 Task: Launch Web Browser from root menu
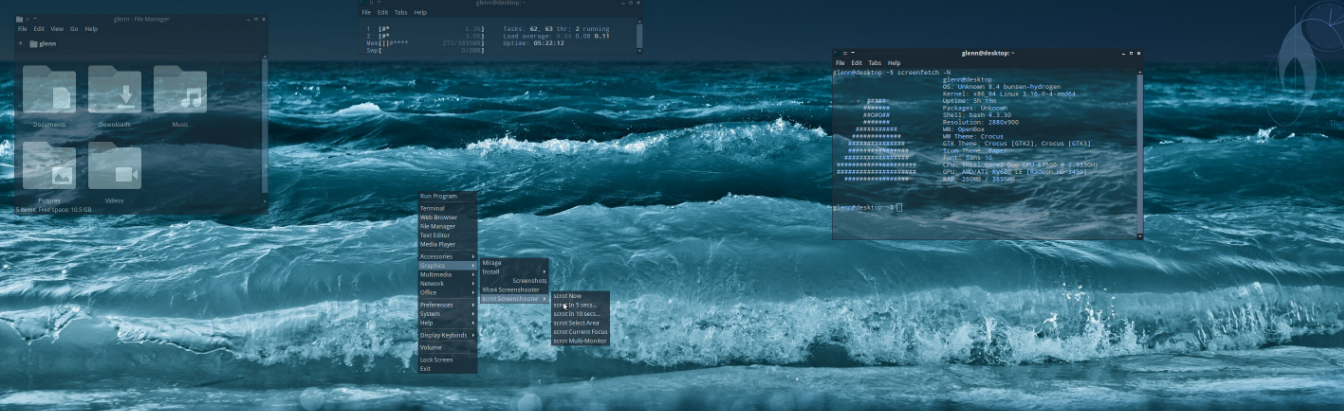[447, 217]
